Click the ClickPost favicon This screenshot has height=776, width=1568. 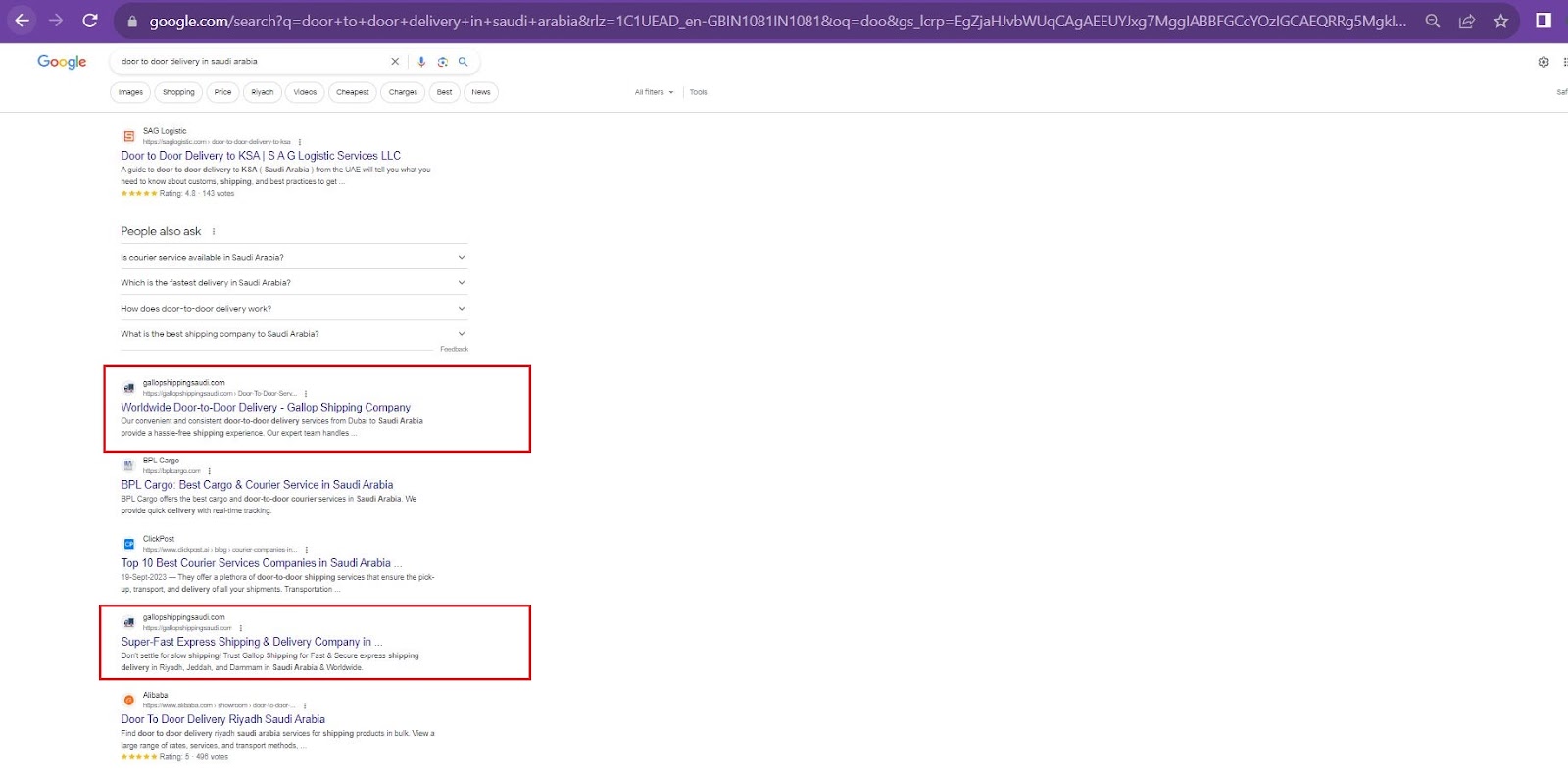point(128,544)
